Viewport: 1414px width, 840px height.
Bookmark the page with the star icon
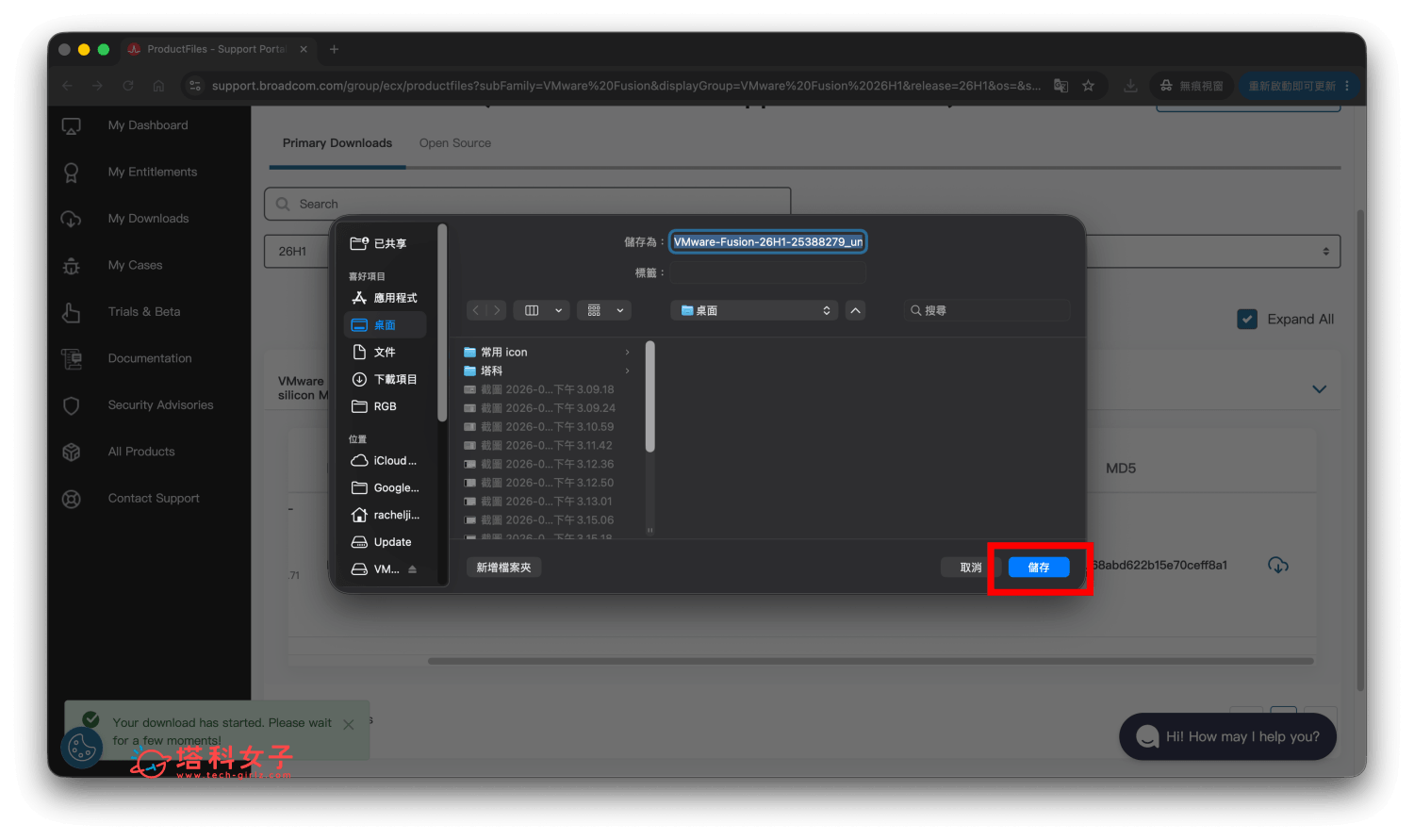1089,86
